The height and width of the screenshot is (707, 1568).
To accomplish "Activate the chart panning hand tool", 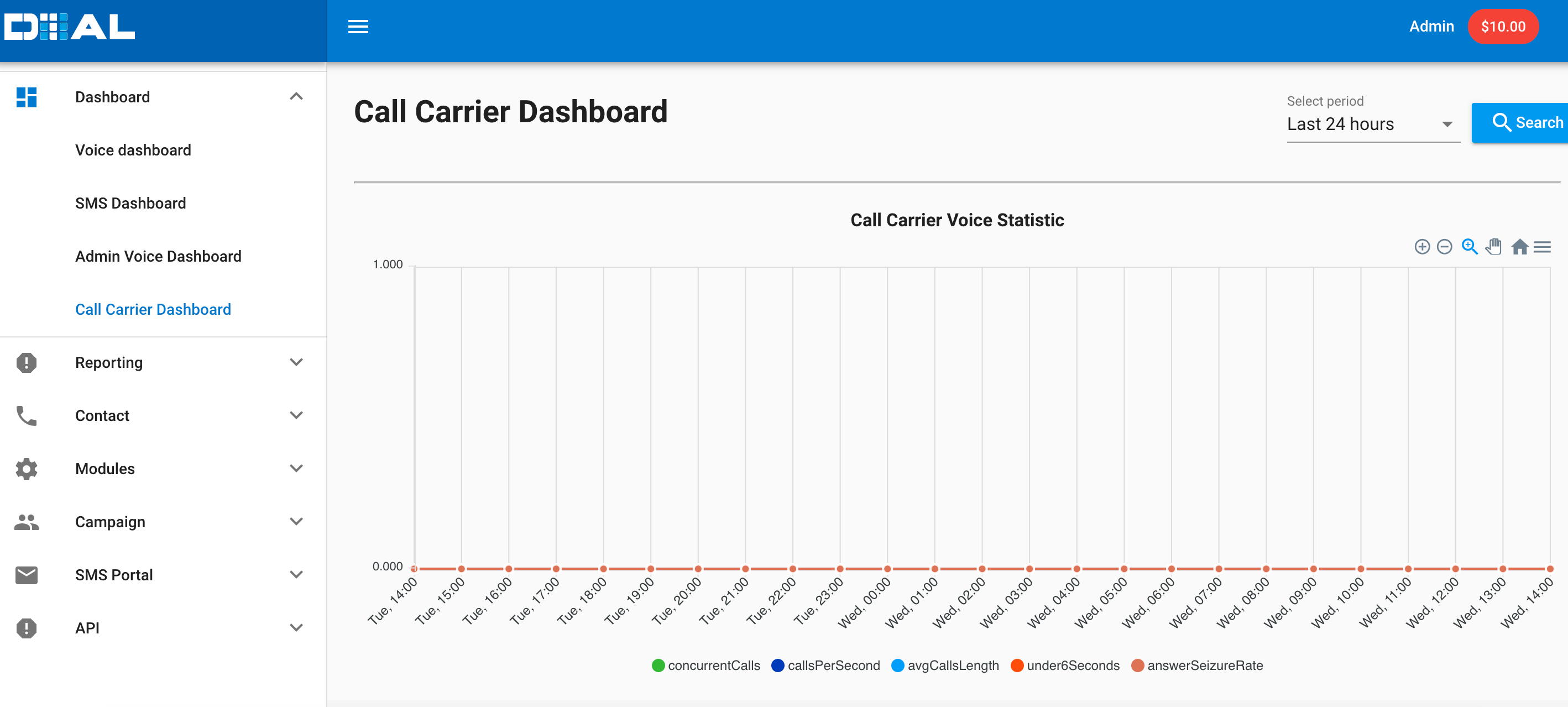I will 1494,247.
